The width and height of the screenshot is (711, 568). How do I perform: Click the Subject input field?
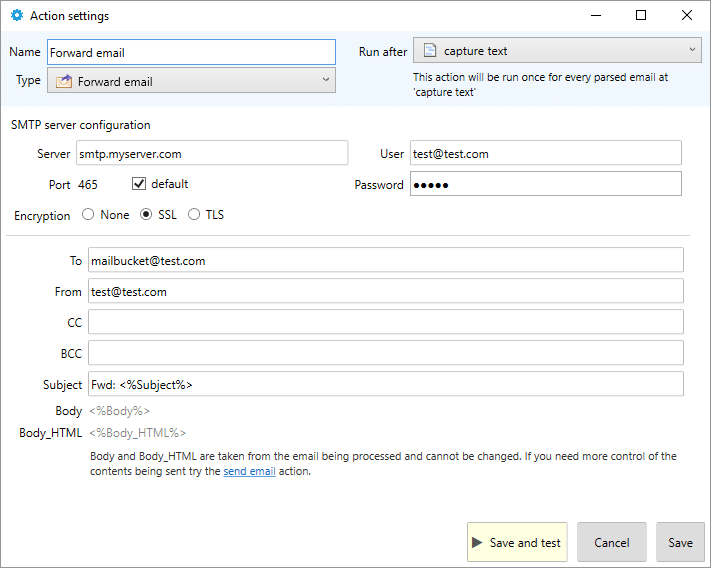(x=386, y=384)
